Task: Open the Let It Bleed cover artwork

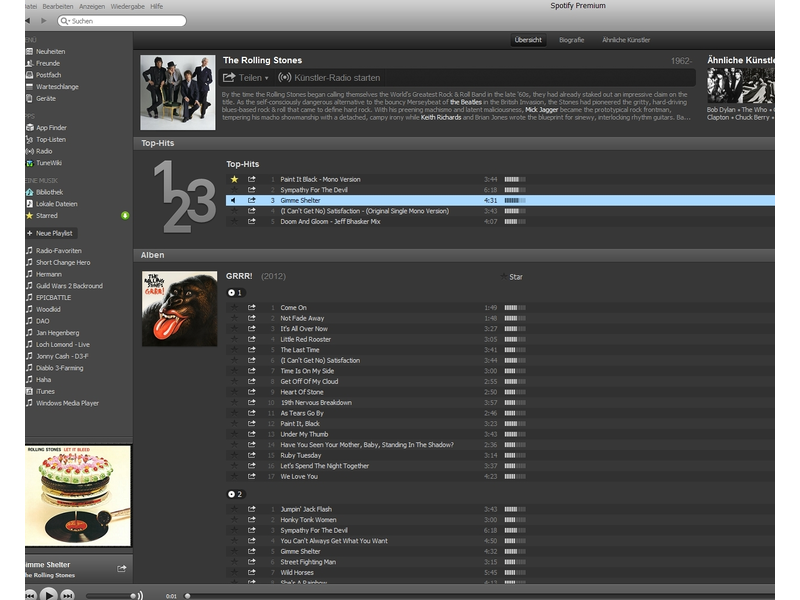Action: click(x=78, y=495)
